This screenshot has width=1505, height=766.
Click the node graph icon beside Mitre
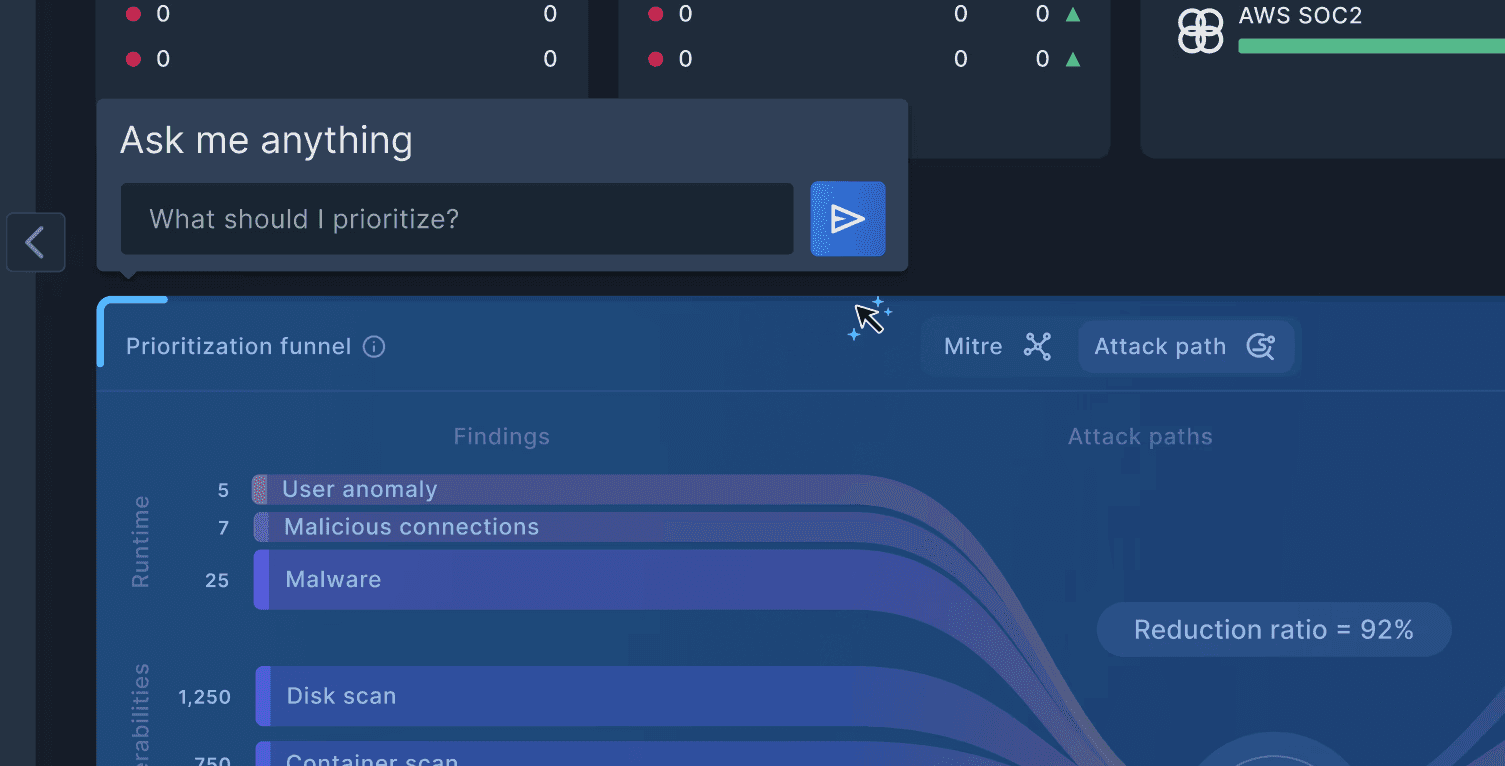[x=1037, y=346]
